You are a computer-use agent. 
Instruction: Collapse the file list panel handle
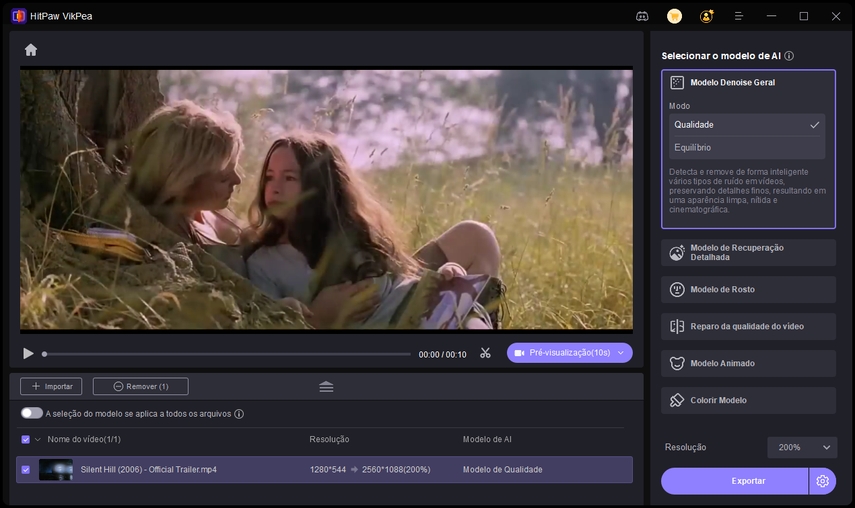[x=326, y=387]
